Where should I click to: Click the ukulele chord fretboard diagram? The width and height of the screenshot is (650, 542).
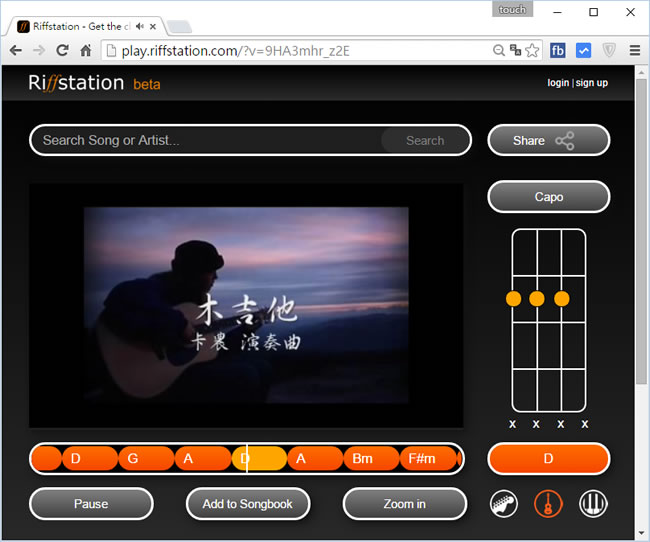coord(548,321)
